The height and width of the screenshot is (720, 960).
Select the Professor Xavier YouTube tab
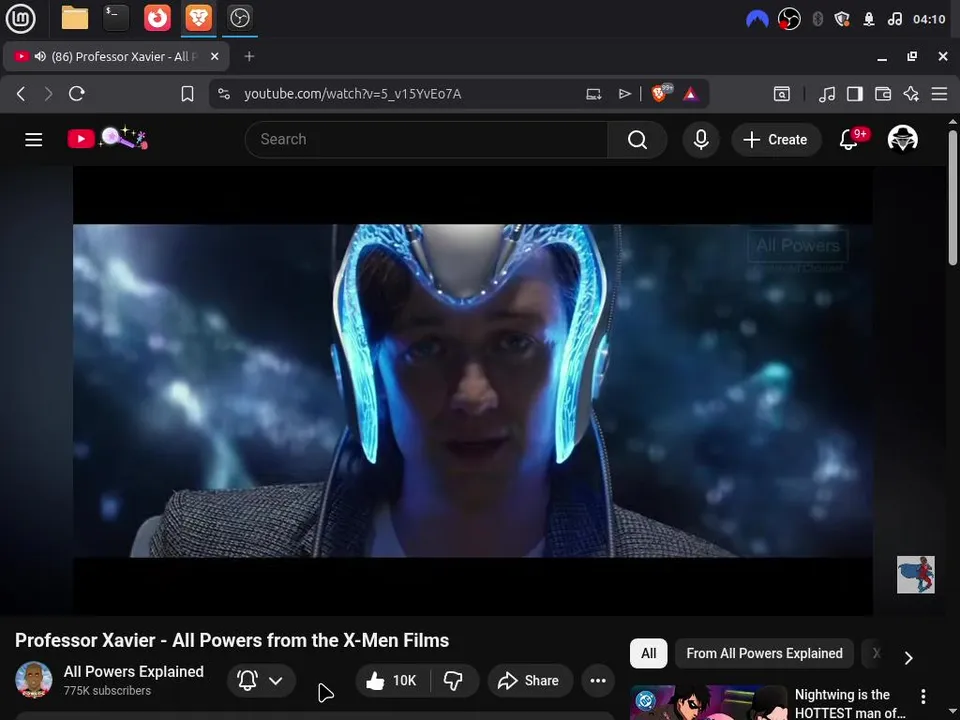click(x=116, y=56)
